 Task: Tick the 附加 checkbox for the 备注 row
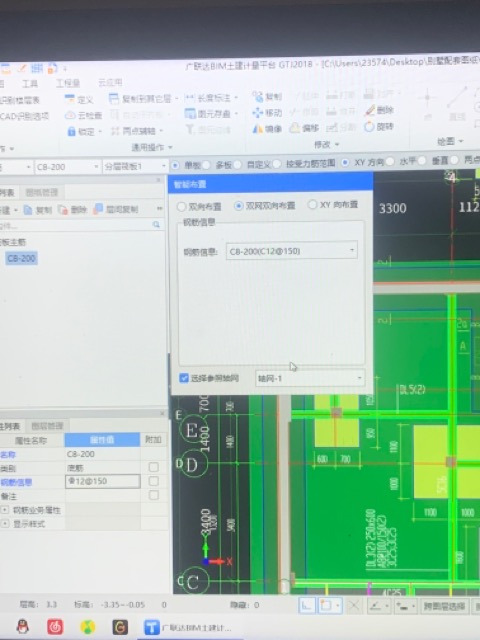[153, 495]
